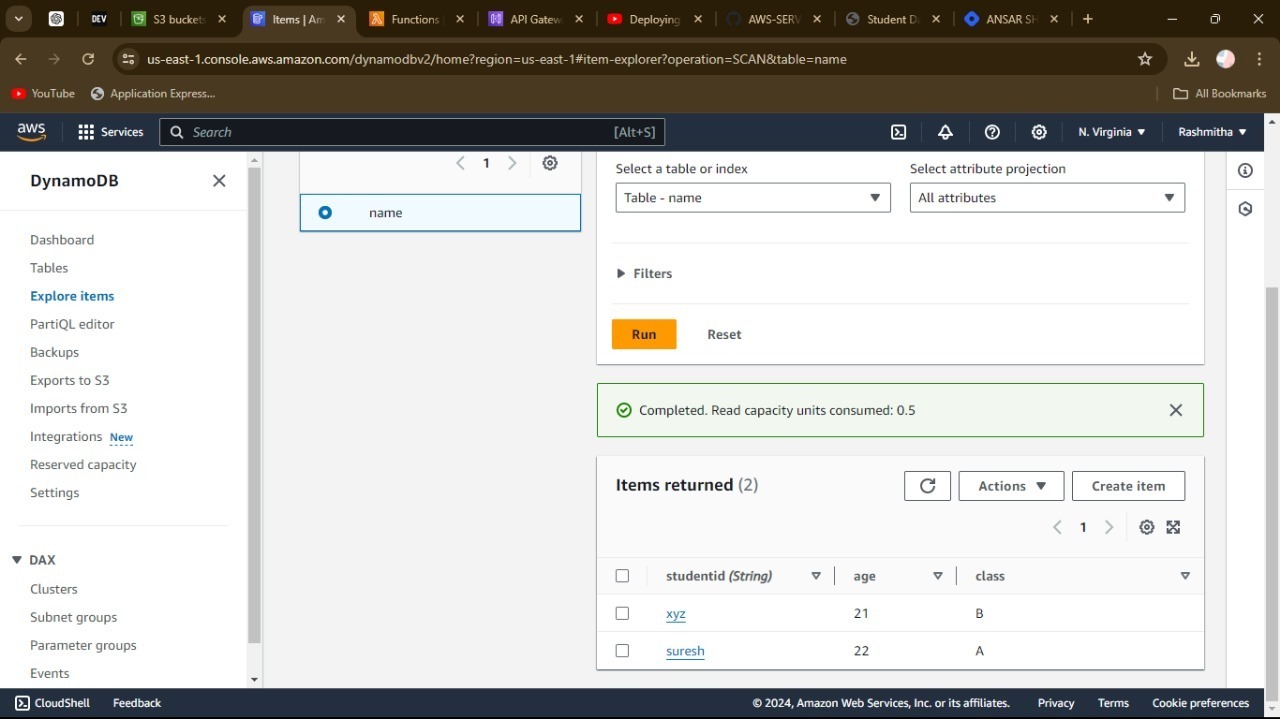Open CloudShell from the AWS top bar icon

pyautogui.click(x=898, y=132)
